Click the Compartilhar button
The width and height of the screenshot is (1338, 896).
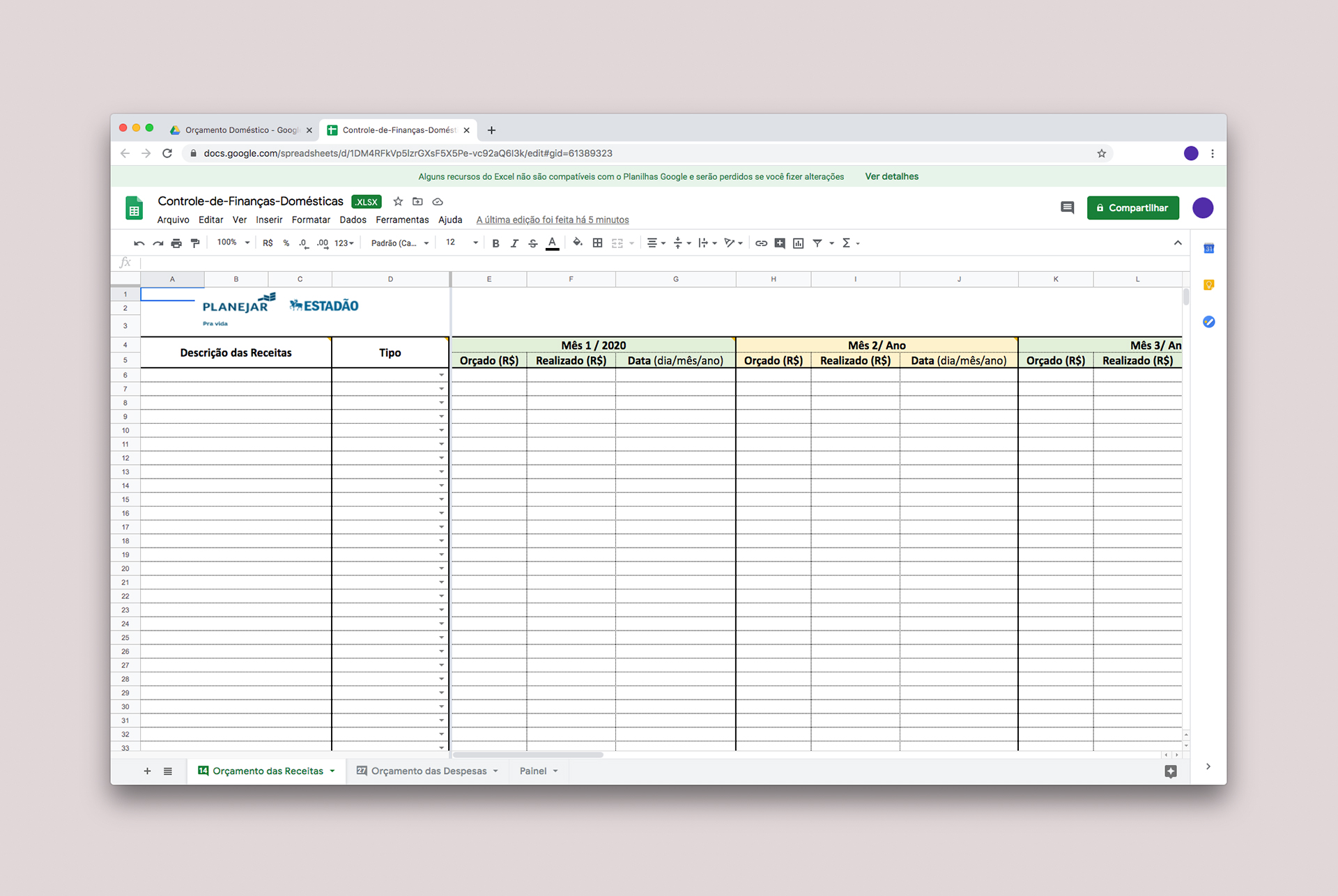click(1132, 208)
